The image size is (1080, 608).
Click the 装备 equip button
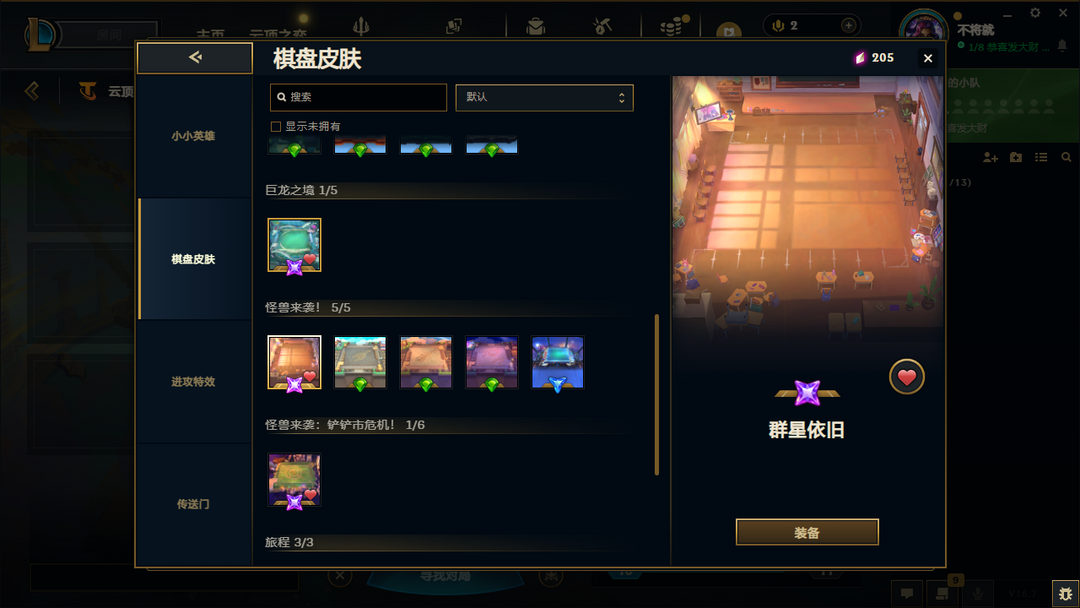[x=807, y=532]
